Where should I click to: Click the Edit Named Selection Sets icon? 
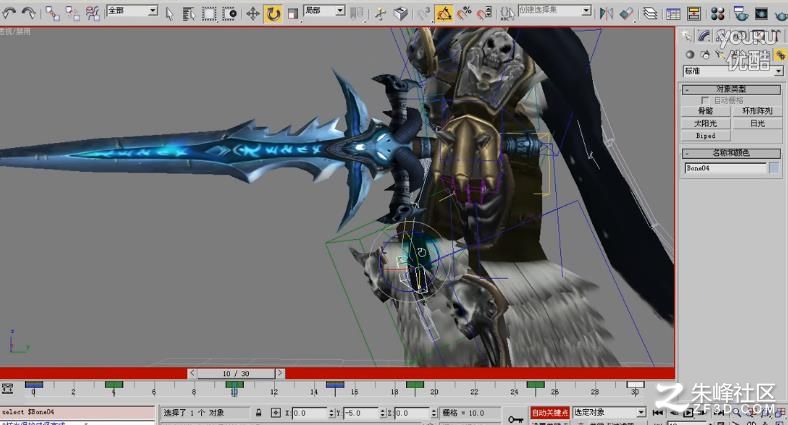pyautogui.click(x=507, y=14)
